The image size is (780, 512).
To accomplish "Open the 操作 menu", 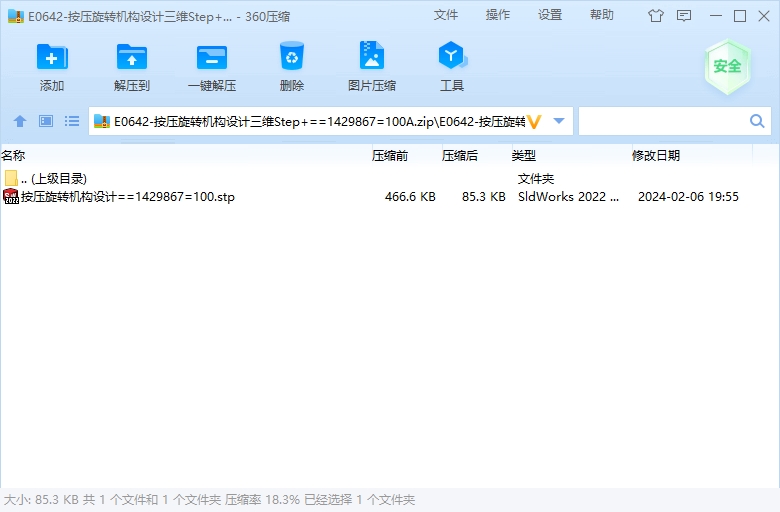I will [498, 15].
